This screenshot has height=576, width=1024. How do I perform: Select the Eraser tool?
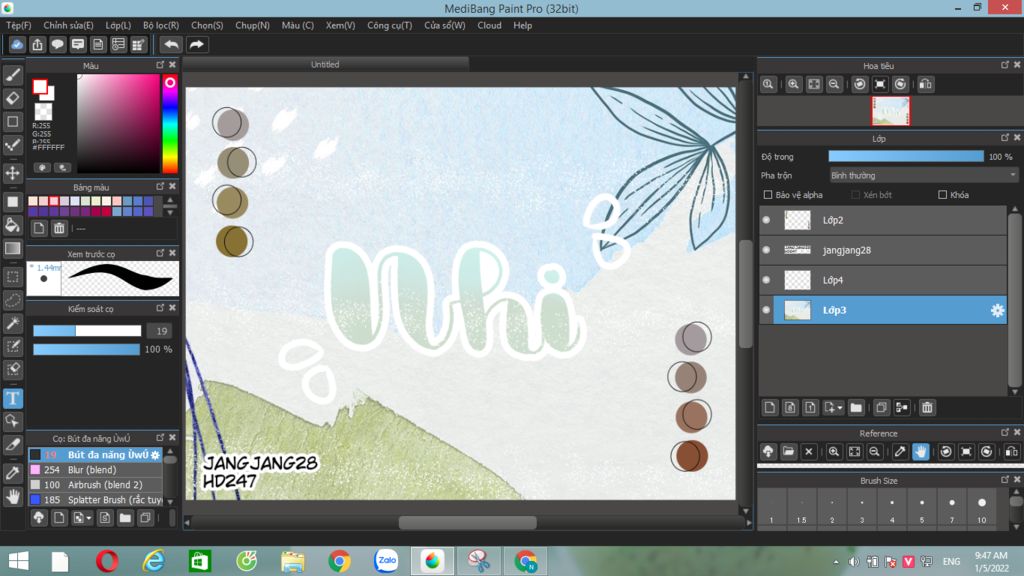click(x=12, y=99)
